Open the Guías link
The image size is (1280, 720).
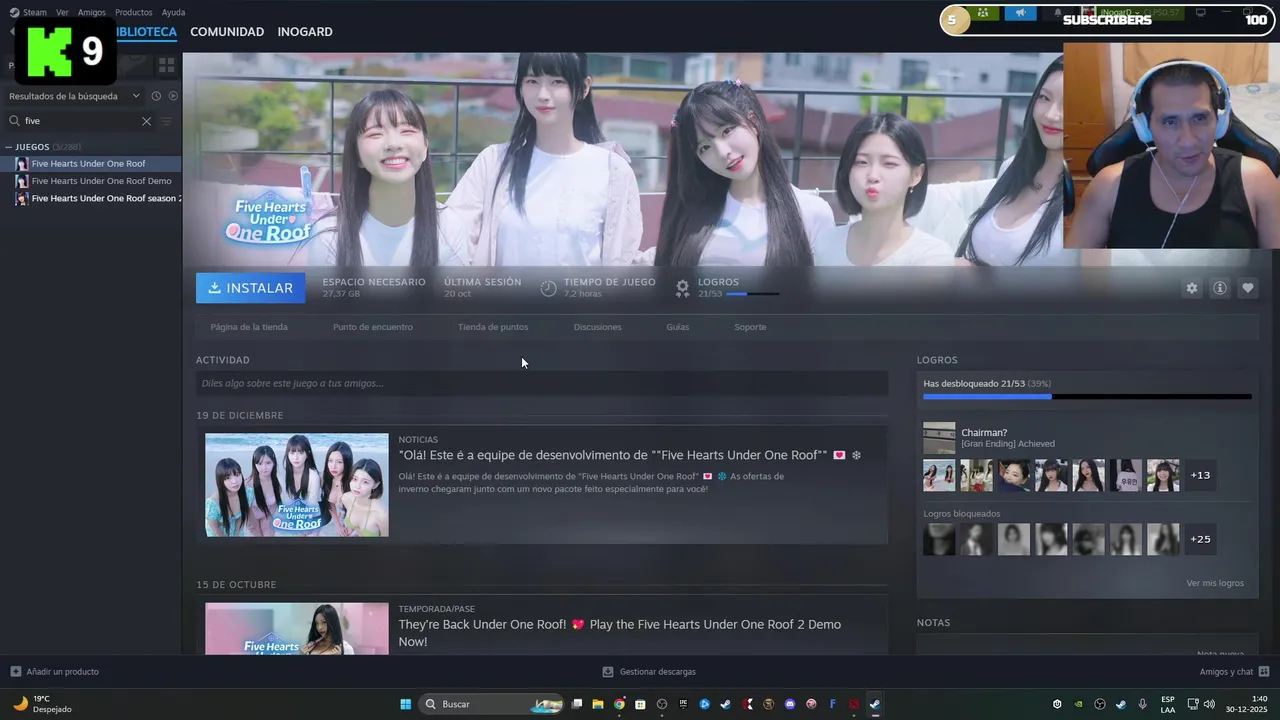(678, 327)
